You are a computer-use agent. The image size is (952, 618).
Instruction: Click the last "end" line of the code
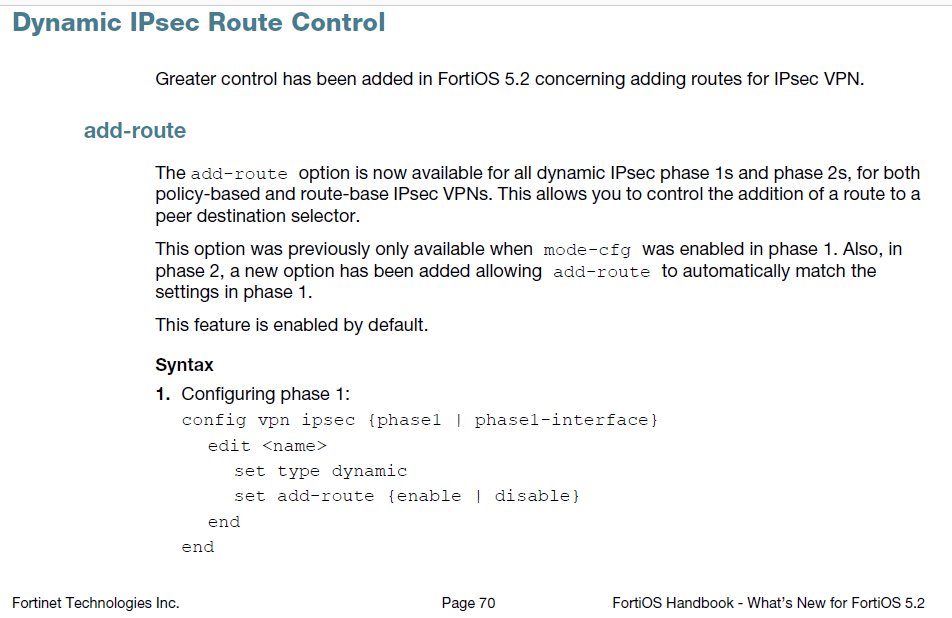coord(197,547)
